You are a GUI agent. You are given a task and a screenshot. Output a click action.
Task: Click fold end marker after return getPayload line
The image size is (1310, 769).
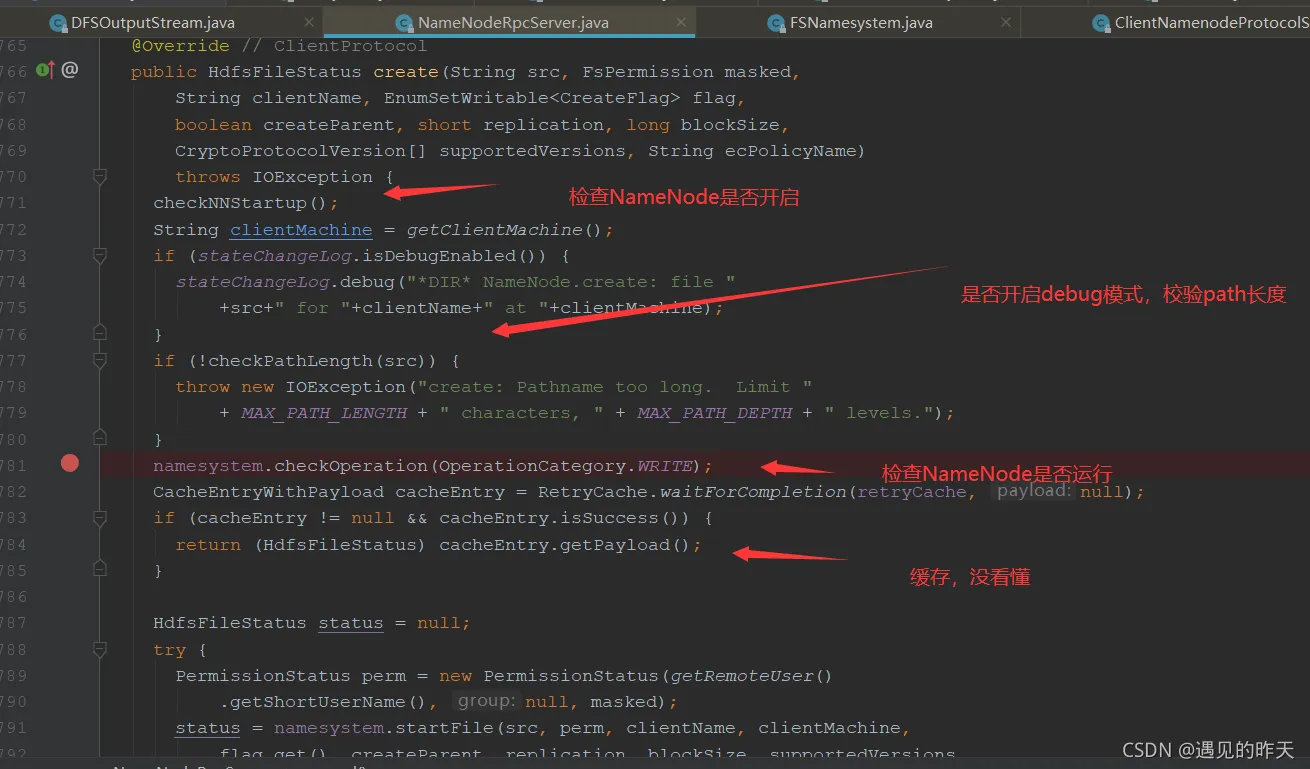click(100, 569)
